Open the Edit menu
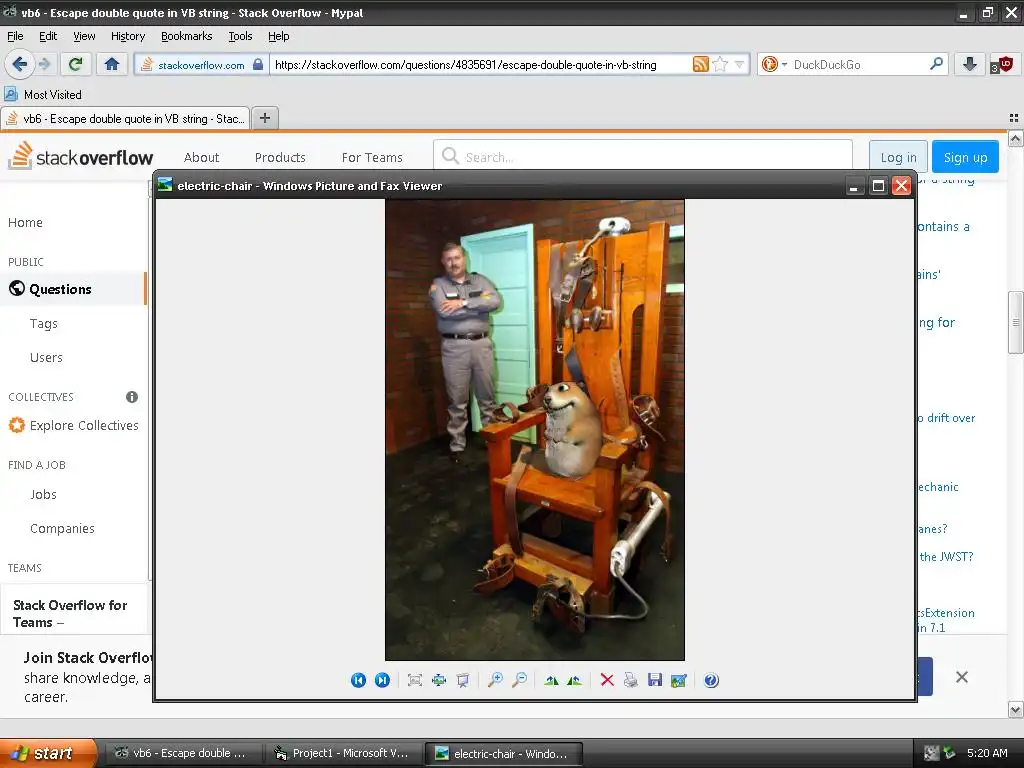This screenshot has height=768, width=1024. pos(48,36)
